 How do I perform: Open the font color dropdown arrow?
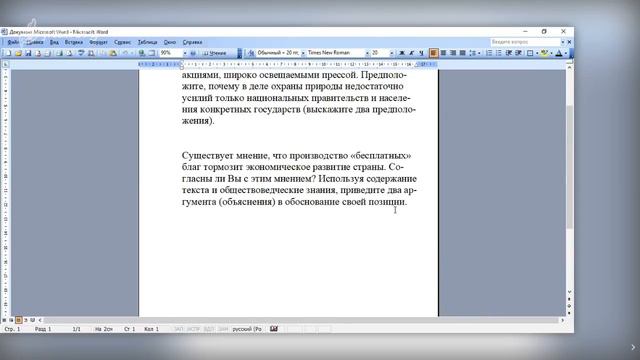click(566, 53)
